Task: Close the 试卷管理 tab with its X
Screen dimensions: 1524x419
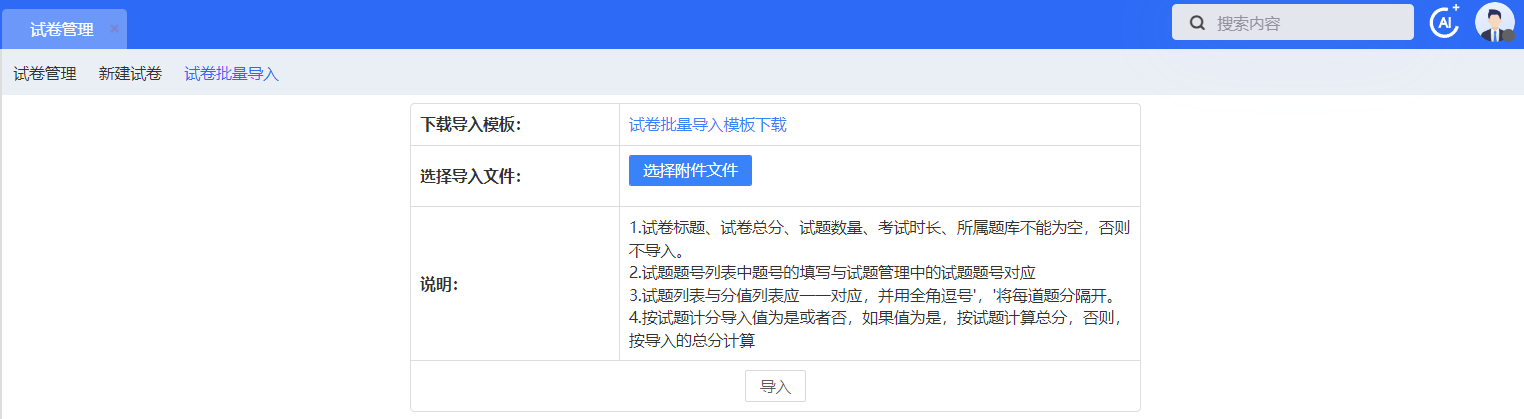Action: (x=114, y=29)
